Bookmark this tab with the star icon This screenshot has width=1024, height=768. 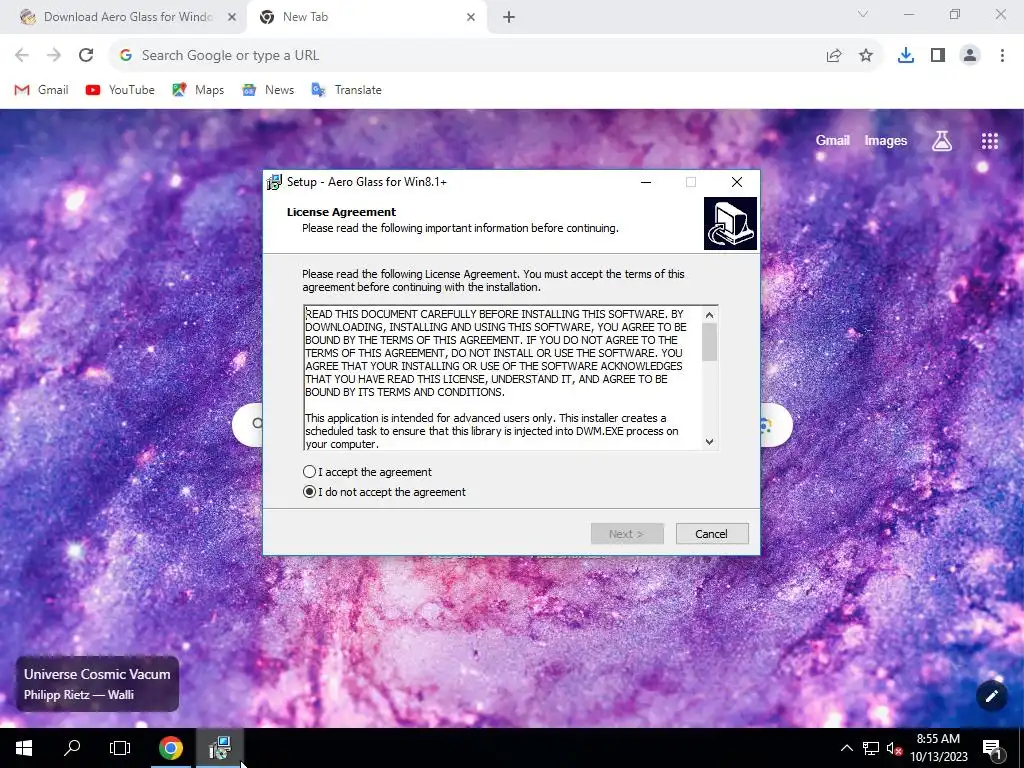coord(866,56)
